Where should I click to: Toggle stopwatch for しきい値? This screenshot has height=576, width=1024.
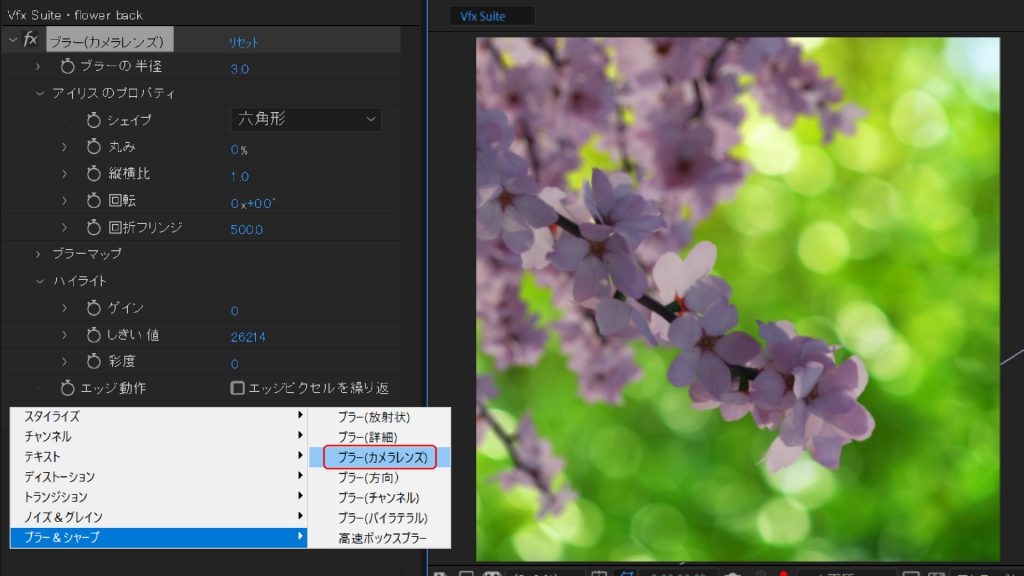click(93, 334)
